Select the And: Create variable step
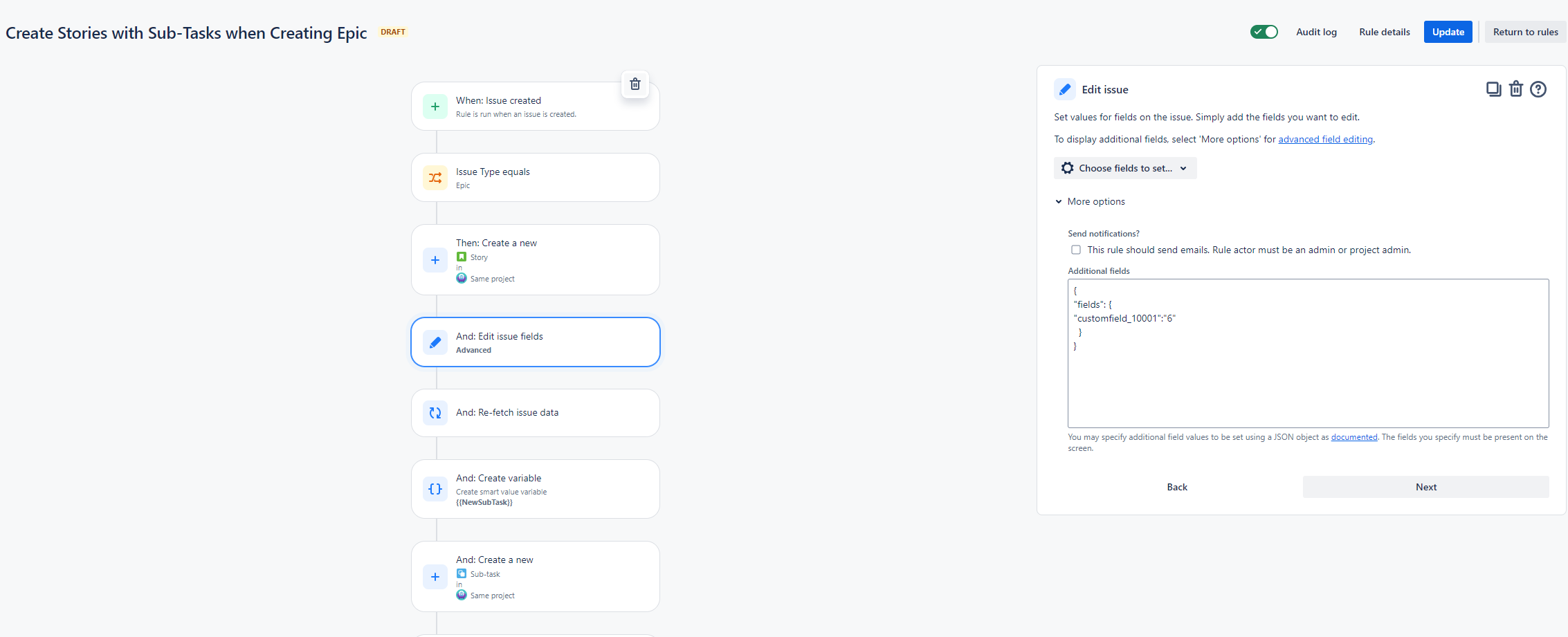 (536, 489)
